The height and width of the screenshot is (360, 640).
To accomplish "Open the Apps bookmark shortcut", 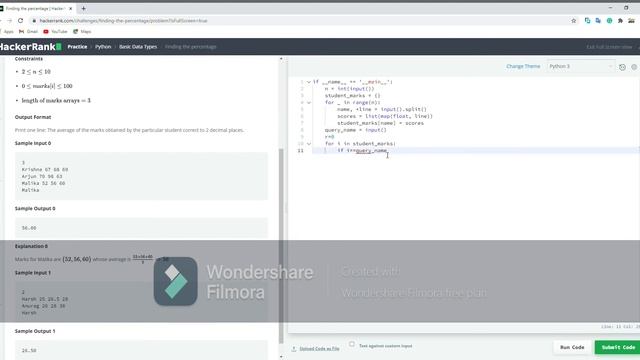I will pos(8,31).
